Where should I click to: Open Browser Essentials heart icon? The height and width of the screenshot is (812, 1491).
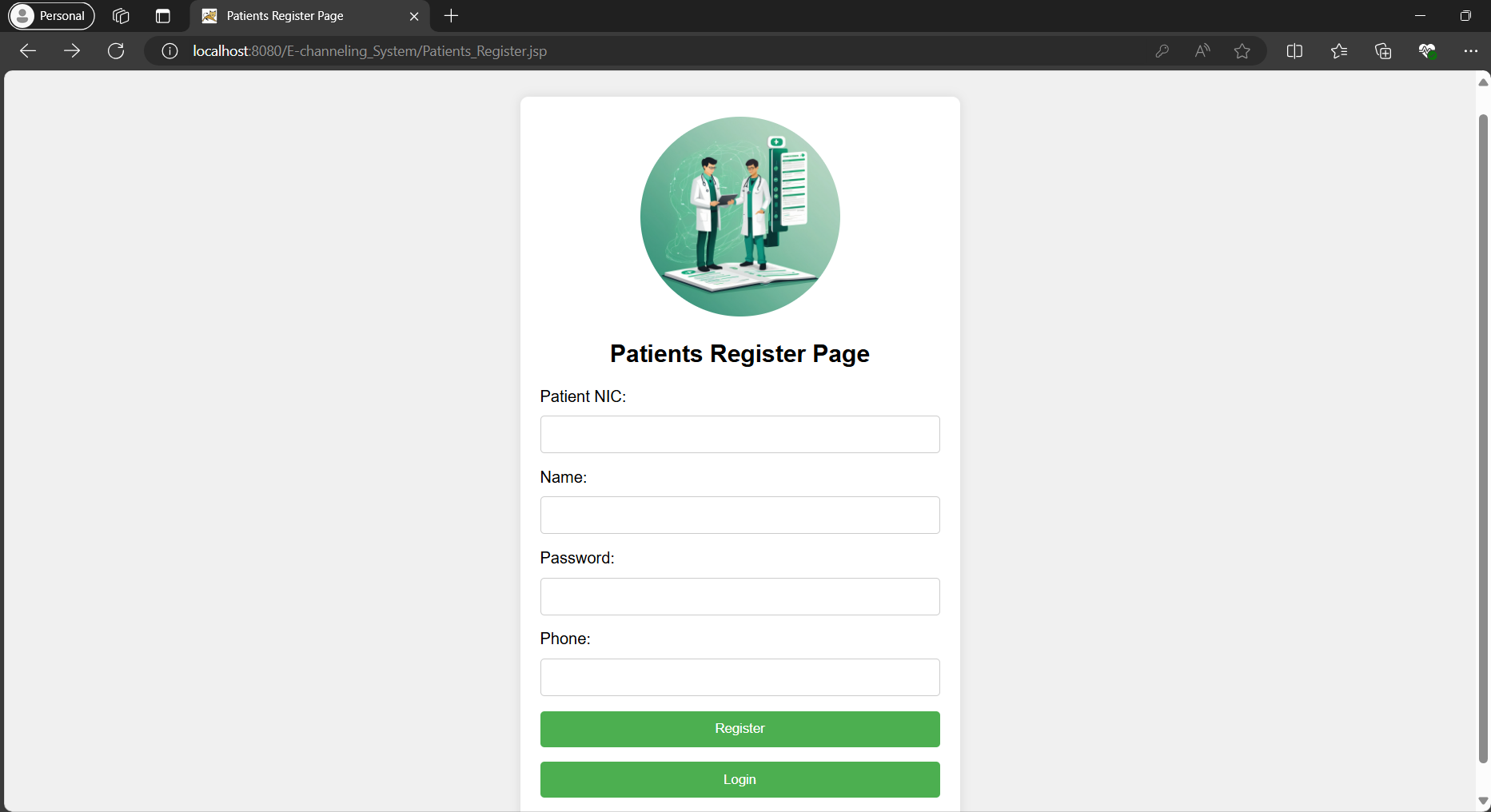[x=1427, y=51]
